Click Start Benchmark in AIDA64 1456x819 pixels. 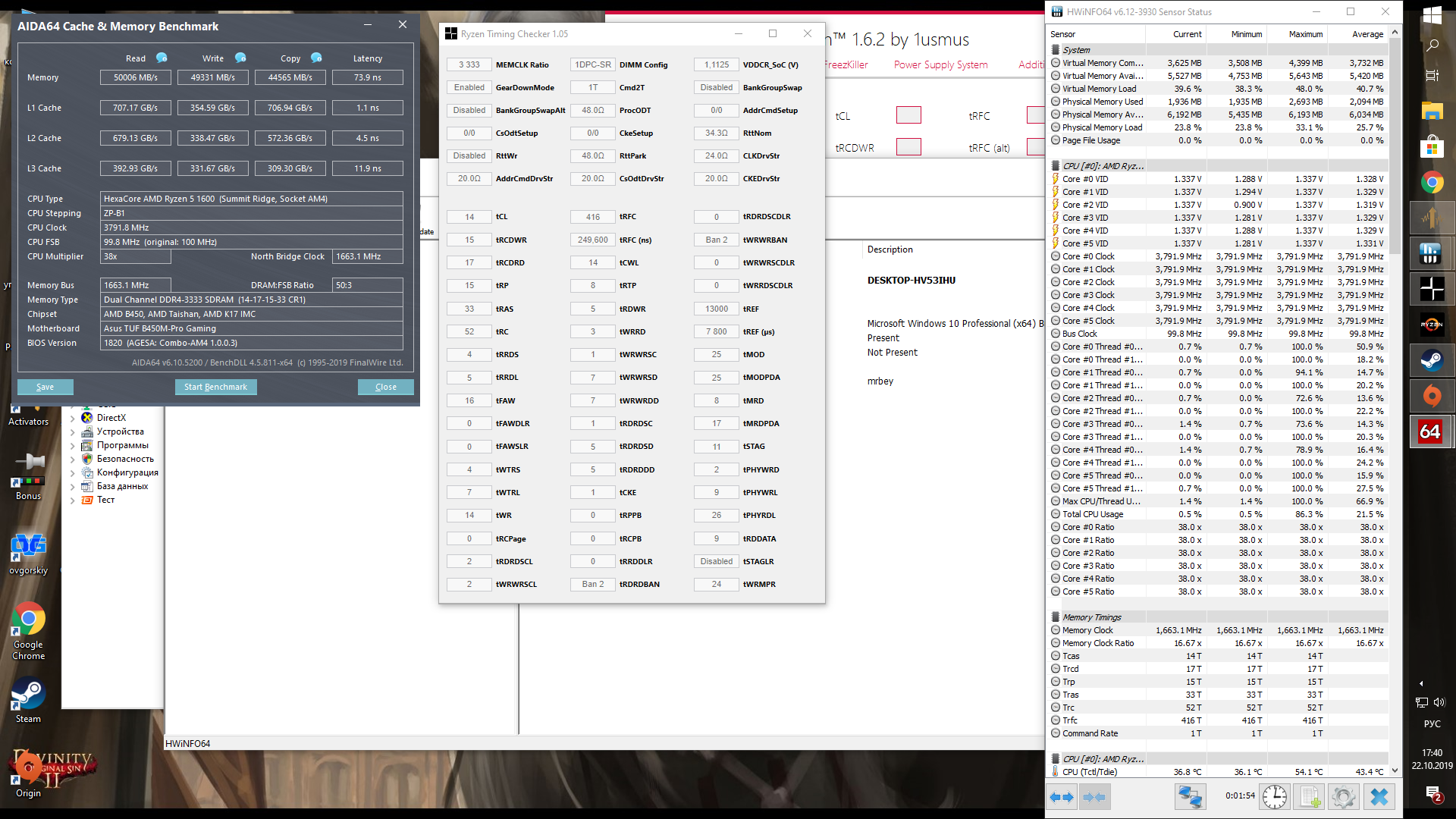pyautogui.click(x=215, y=387)
